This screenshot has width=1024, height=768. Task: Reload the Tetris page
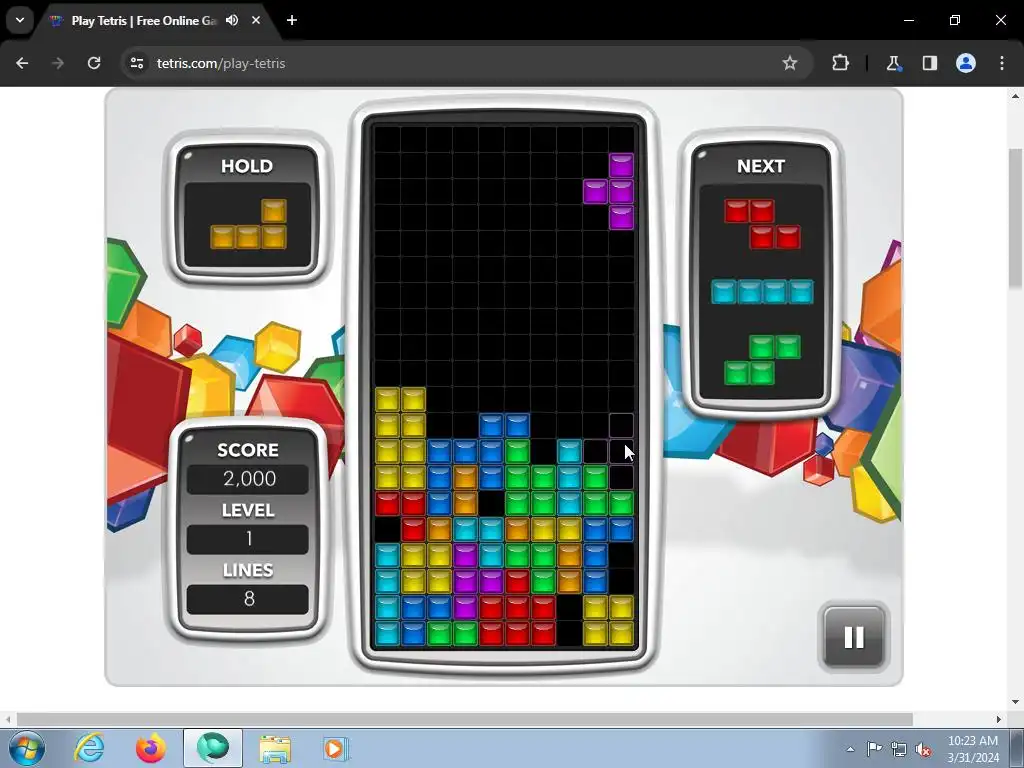click(94, 63)
